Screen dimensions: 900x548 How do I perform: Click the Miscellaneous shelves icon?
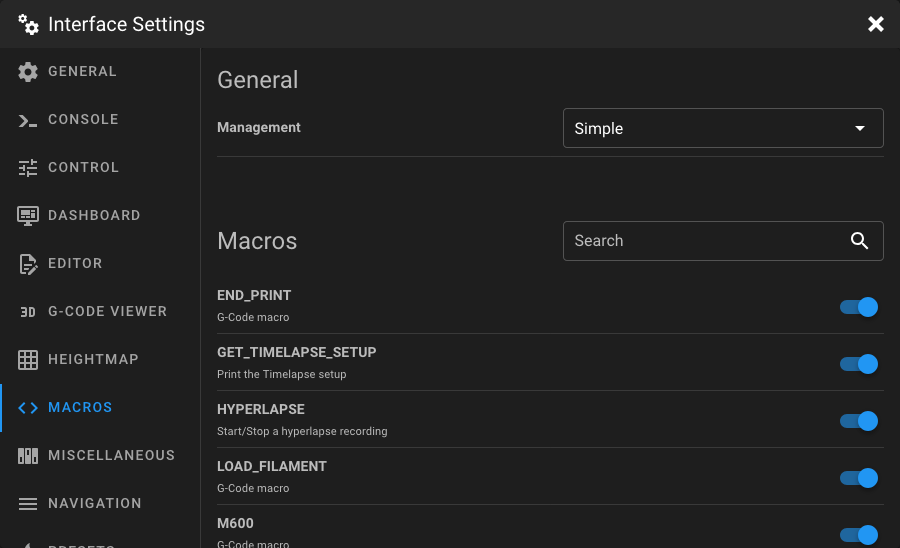pos(28,456)
